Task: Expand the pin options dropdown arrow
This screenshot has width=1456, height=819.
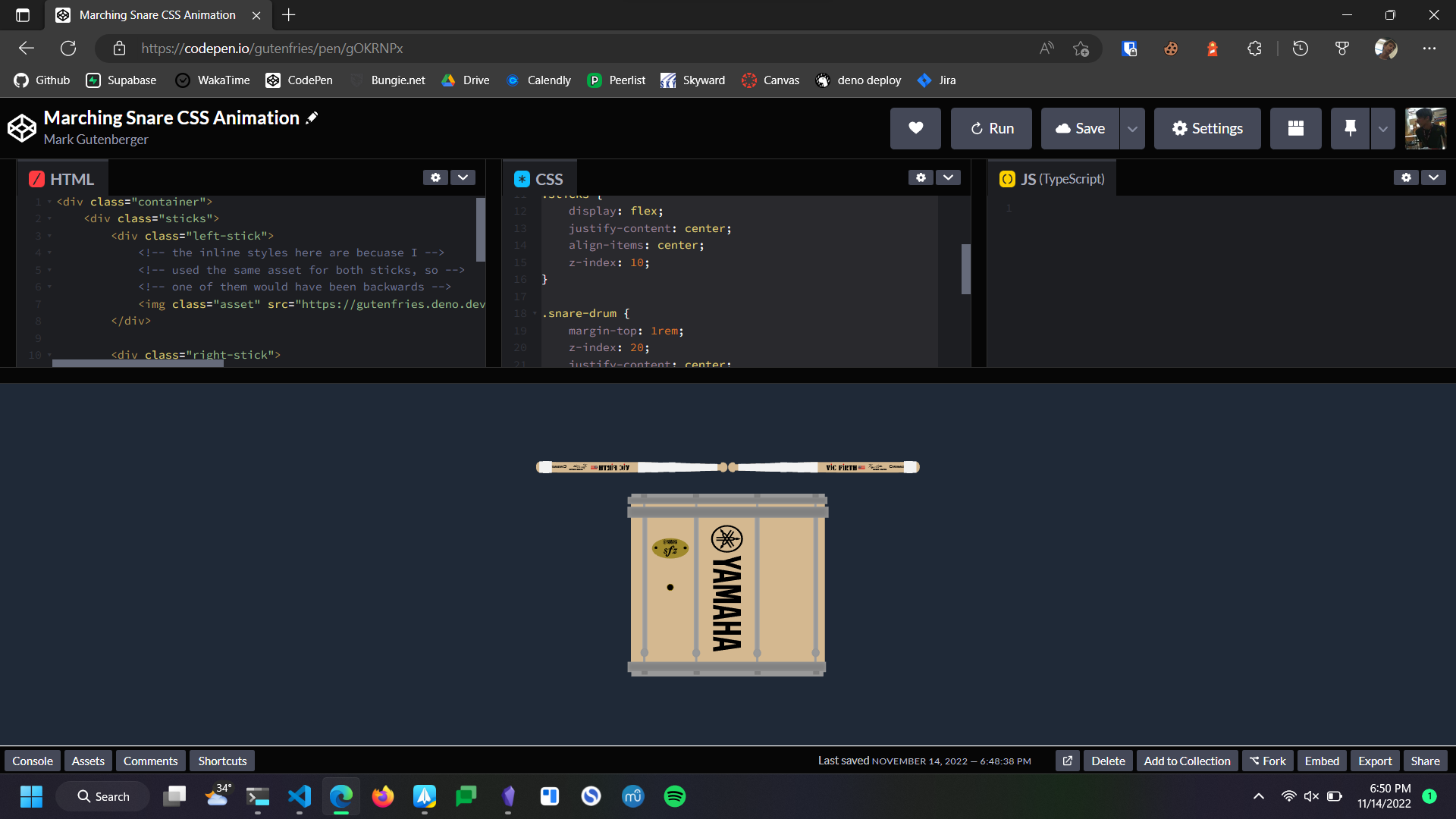Action: click(x=1382, y=128)
